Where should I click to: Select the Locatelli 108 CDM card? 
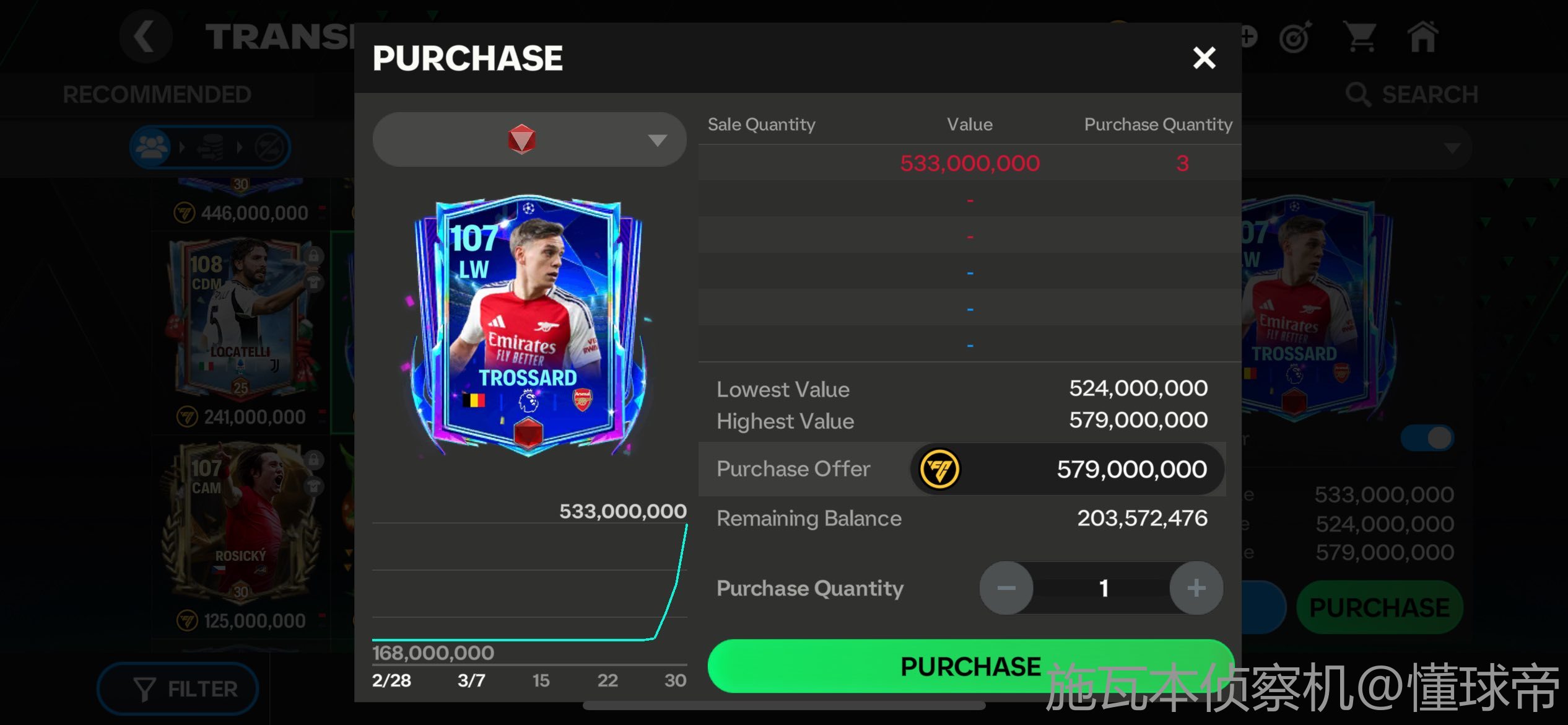[242, 318]
